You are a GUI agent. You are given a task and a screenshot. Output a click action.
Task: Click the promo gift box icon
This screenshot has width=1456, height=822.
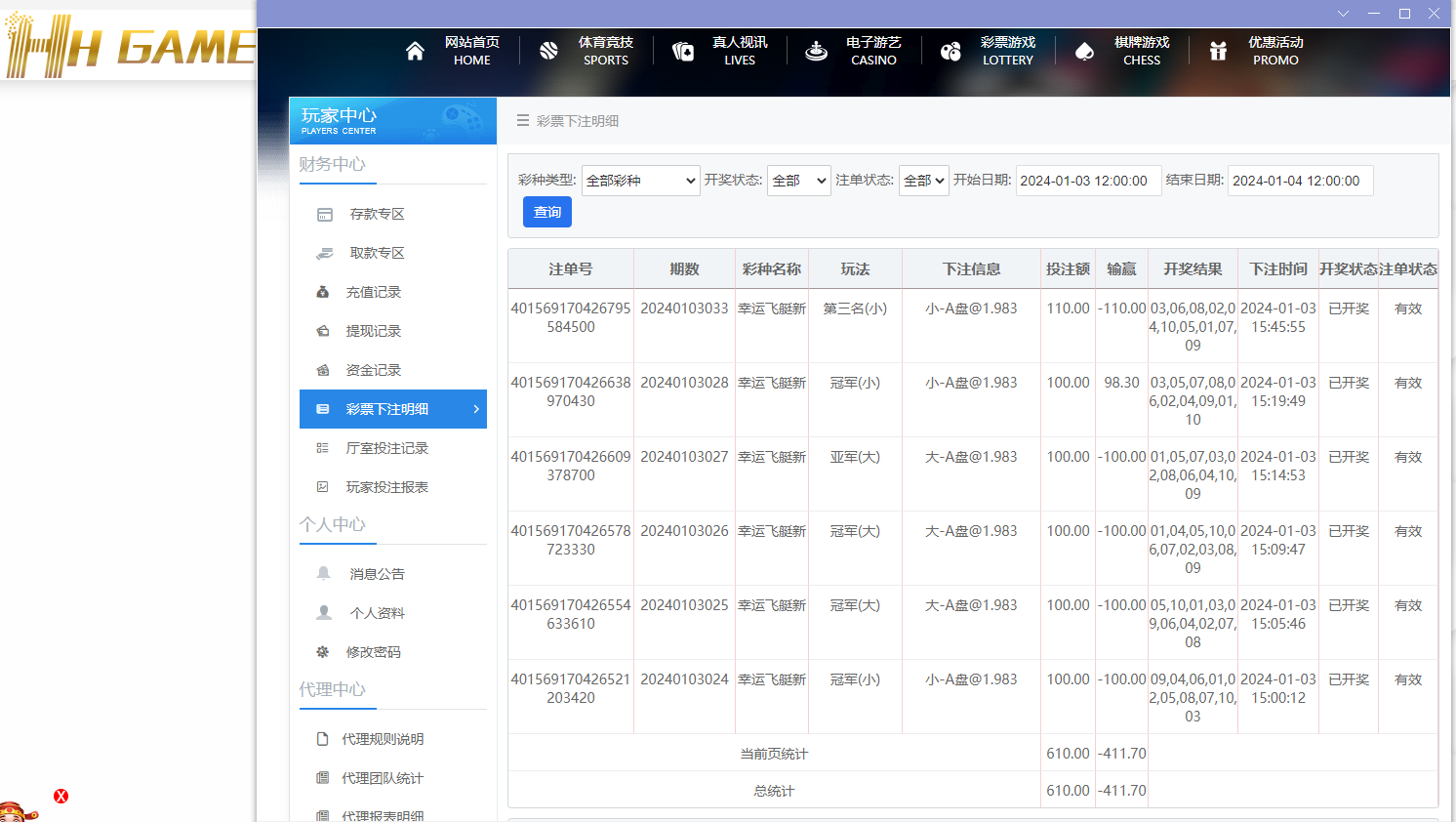(x=1218, y=51)
